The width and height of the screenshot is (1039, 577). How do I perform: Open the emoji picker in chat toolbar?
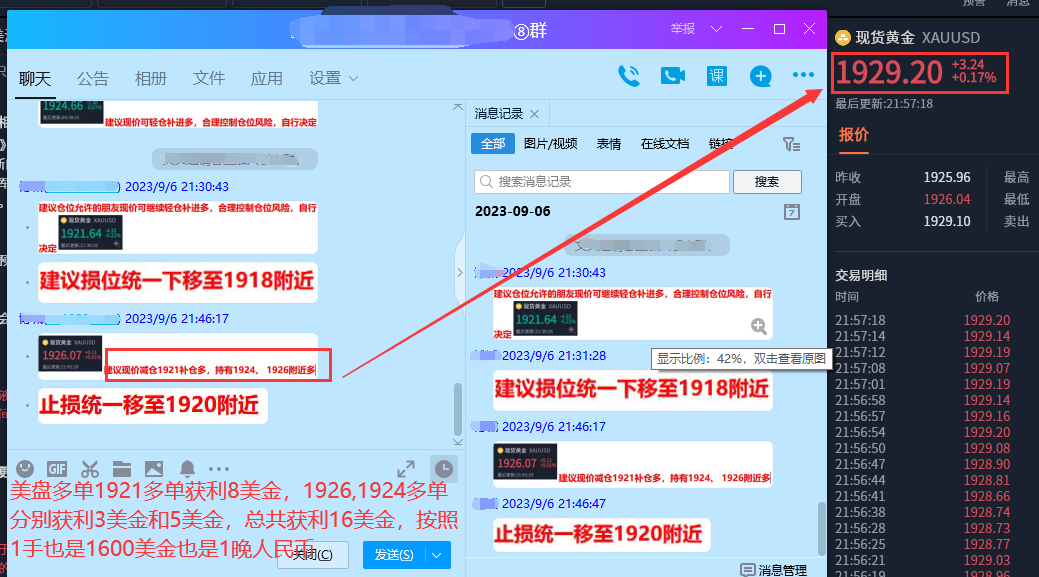pos(25,469)
